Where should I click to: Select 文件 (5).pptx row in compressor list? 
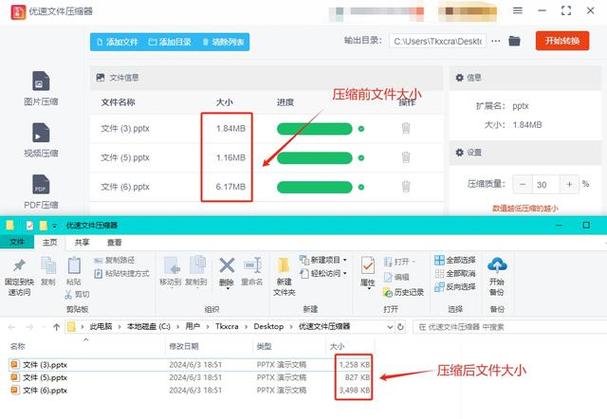click(266, 158)
